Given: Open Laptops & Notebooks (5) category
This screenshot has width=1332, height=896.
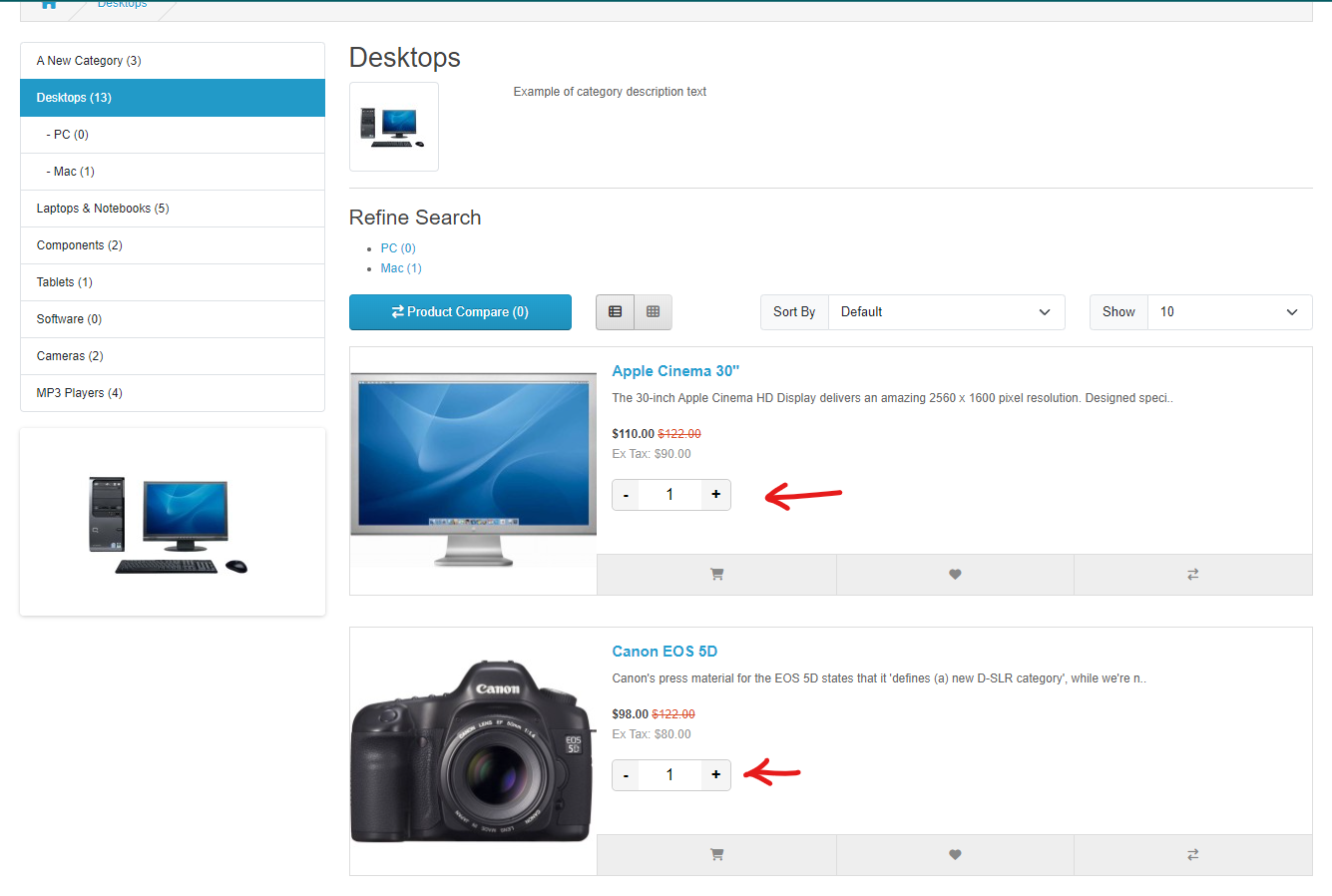Looking at the screenshot, I should 173,209.
